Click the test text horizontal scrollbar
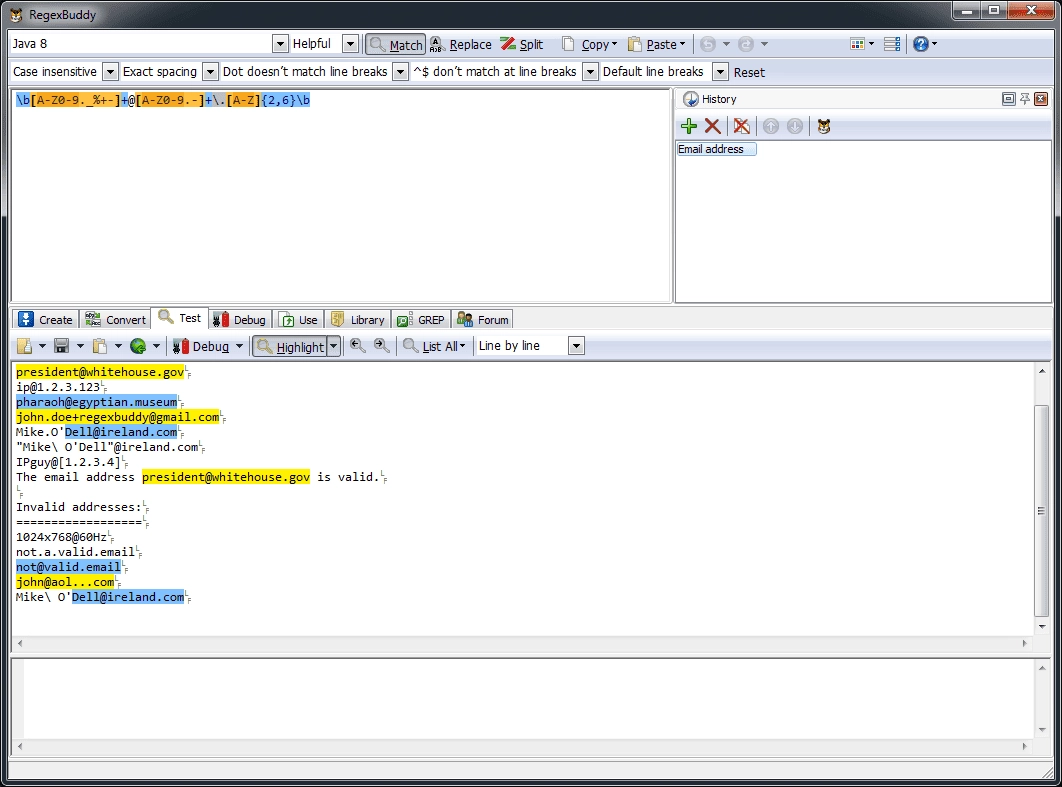 522,643
